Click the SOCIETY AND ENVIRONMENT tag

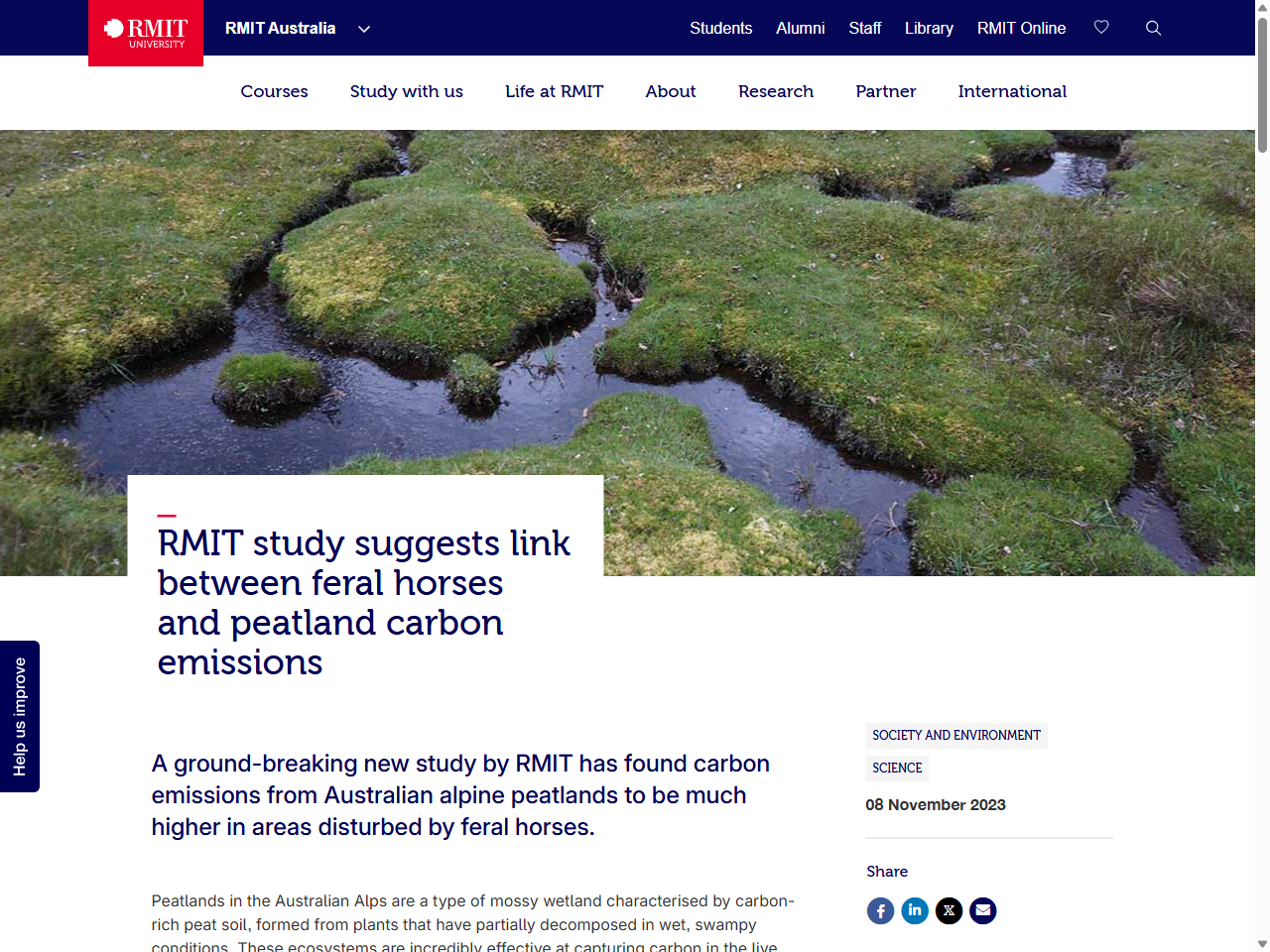[x=955, y=736]
